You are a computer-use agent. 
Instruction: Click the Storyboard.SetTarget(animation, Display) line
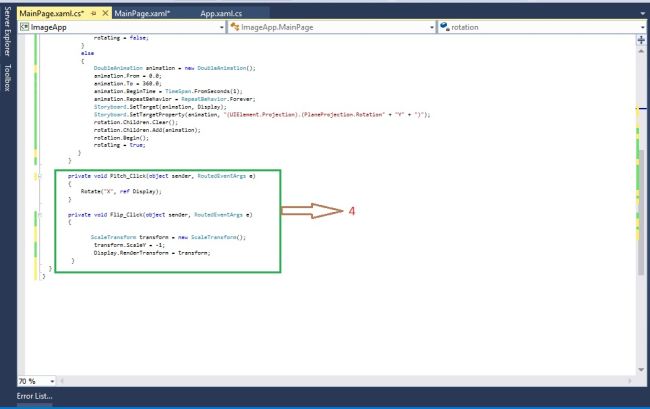(x=160, y=107)
